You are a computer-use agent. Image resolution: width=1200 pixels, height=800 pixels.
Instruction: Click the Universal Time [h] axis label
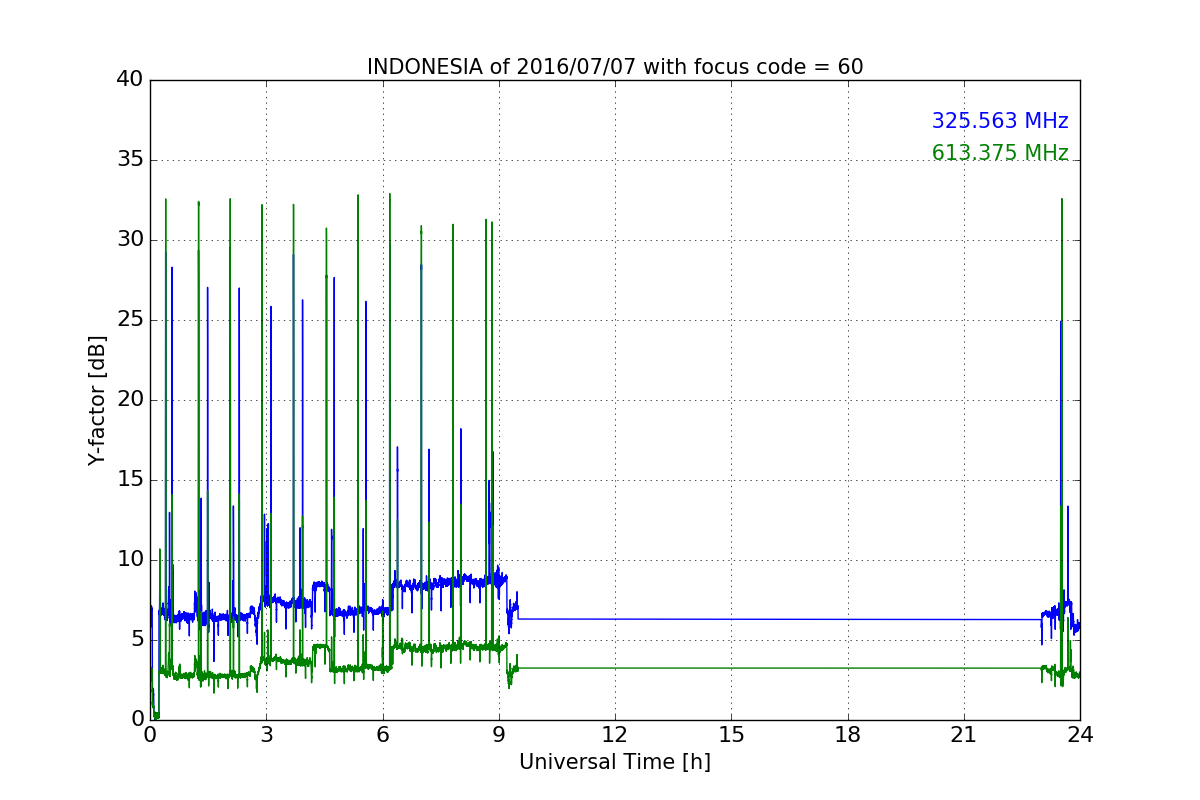point(615,762)
